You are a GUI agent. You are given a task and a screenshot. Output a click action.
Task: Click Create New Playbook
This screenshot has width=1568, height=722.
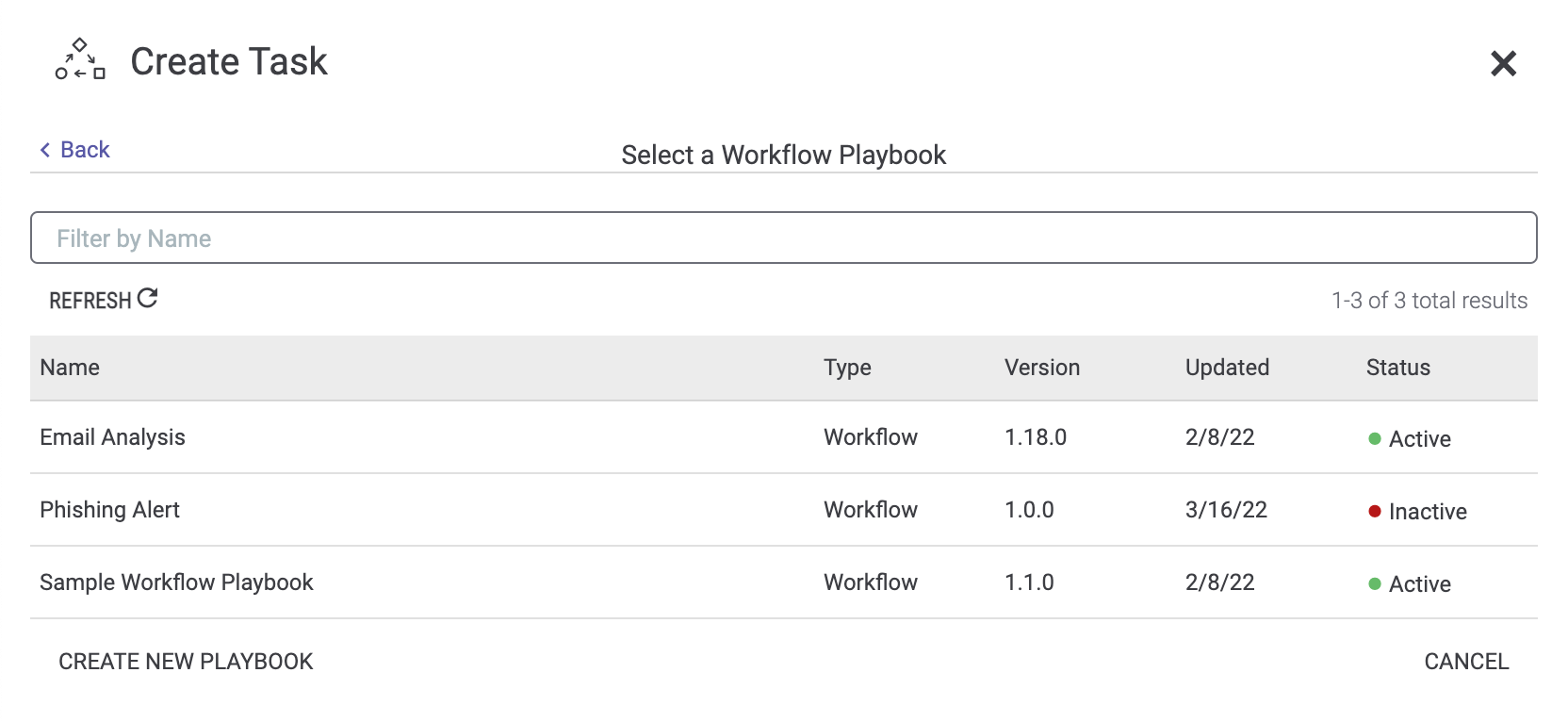coord(186,662)
